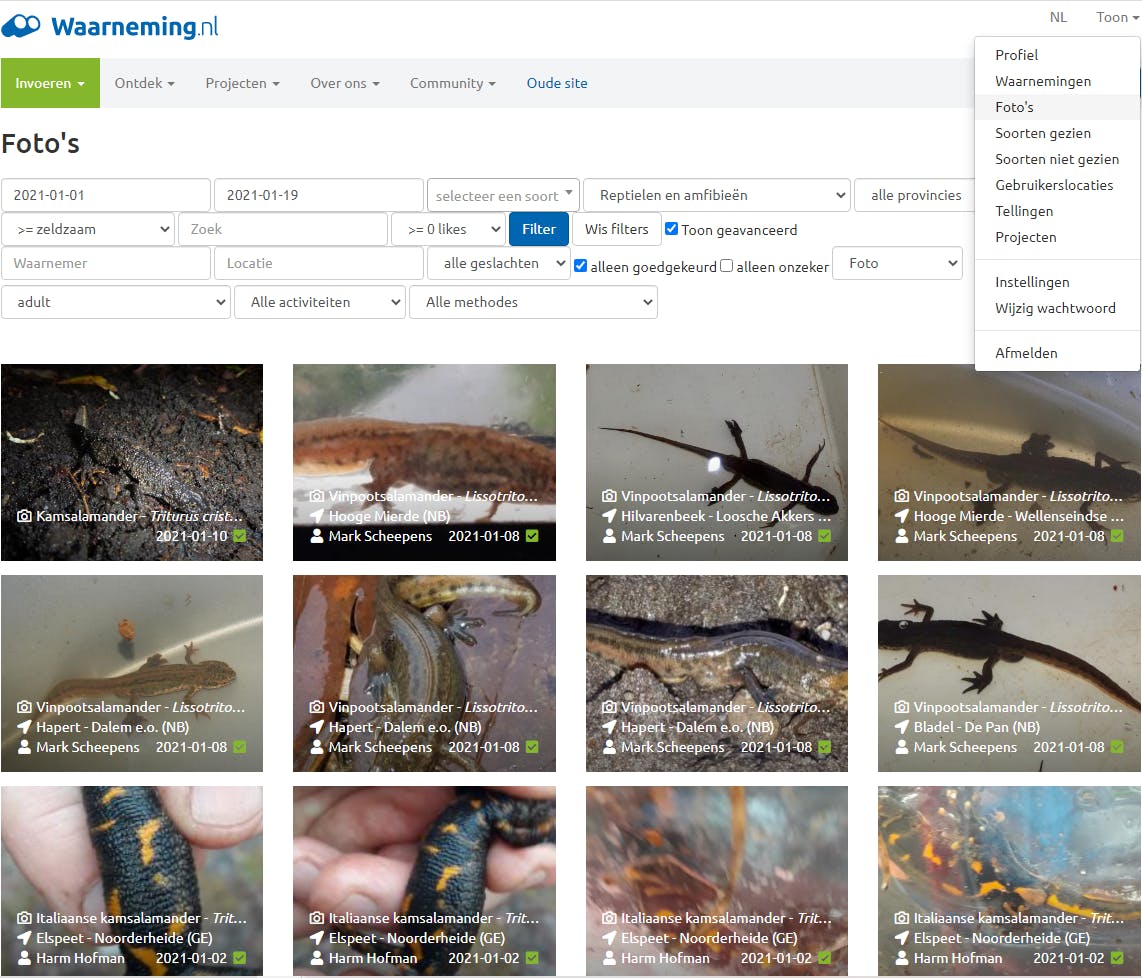Toggle the Toon geavanceerd checkbox

(x=672, y=229)
